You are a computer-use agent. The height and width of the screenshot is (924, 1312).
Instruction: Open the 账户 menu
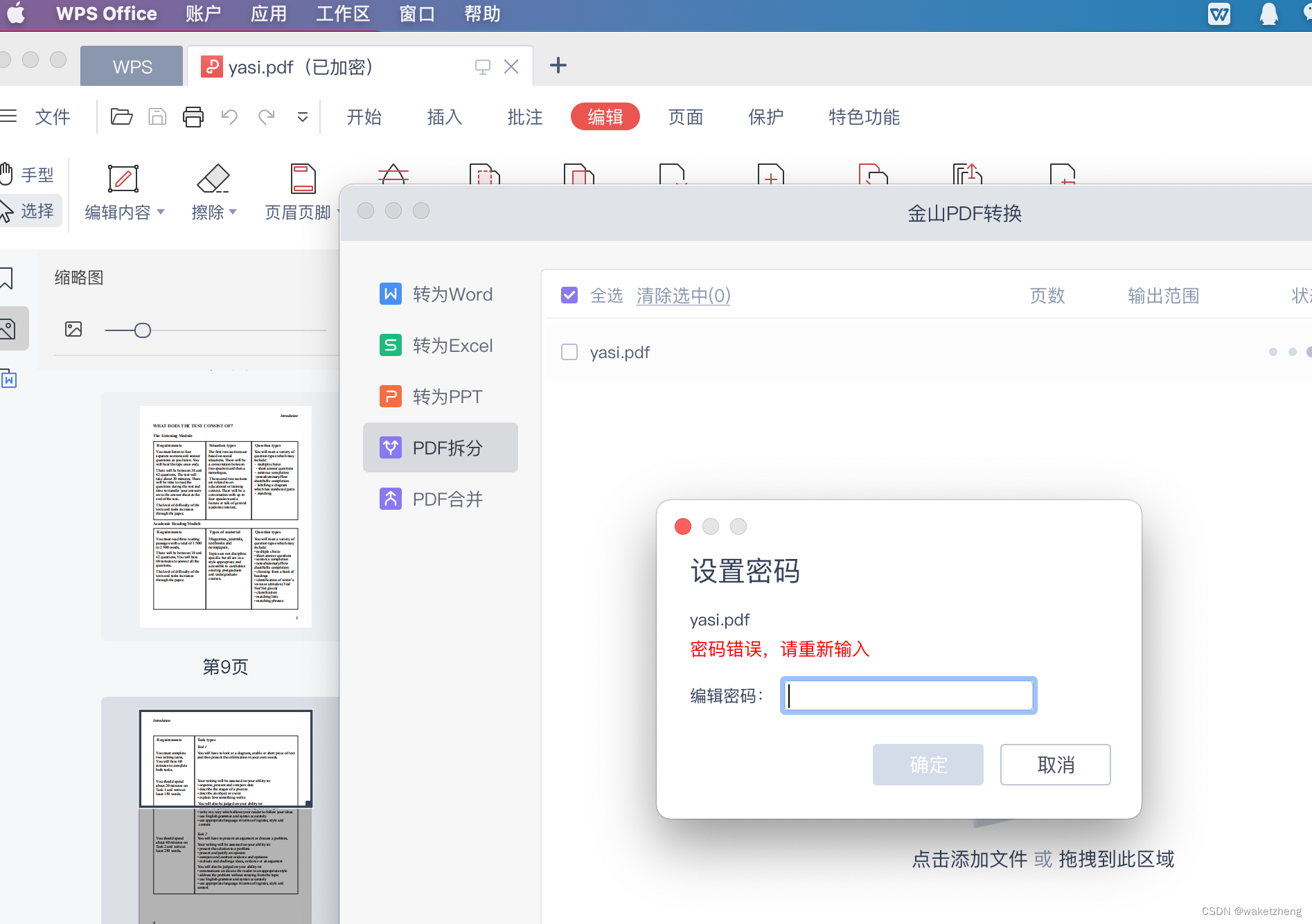coord(203,14)
